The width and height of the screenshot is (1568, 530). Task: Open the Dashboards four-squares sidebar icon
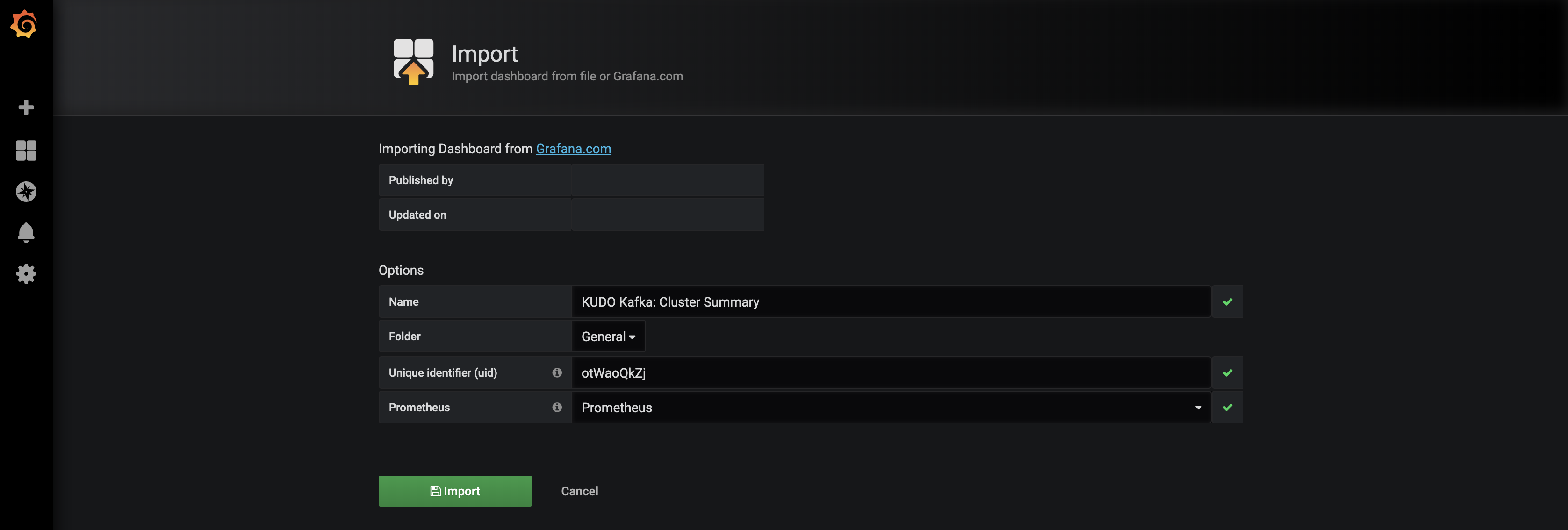click(x=26, y=150)
